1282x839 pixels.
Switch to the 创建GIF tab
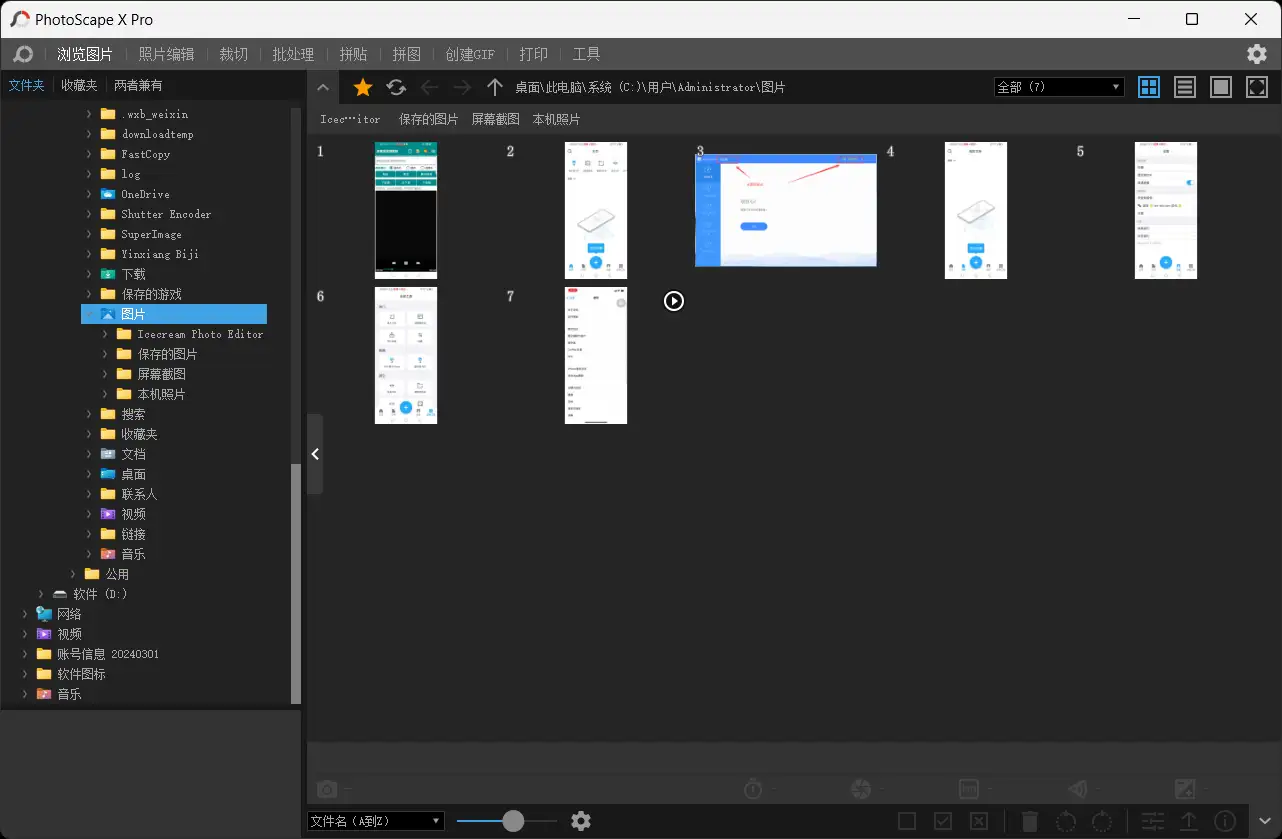click(x=470, y=54)
